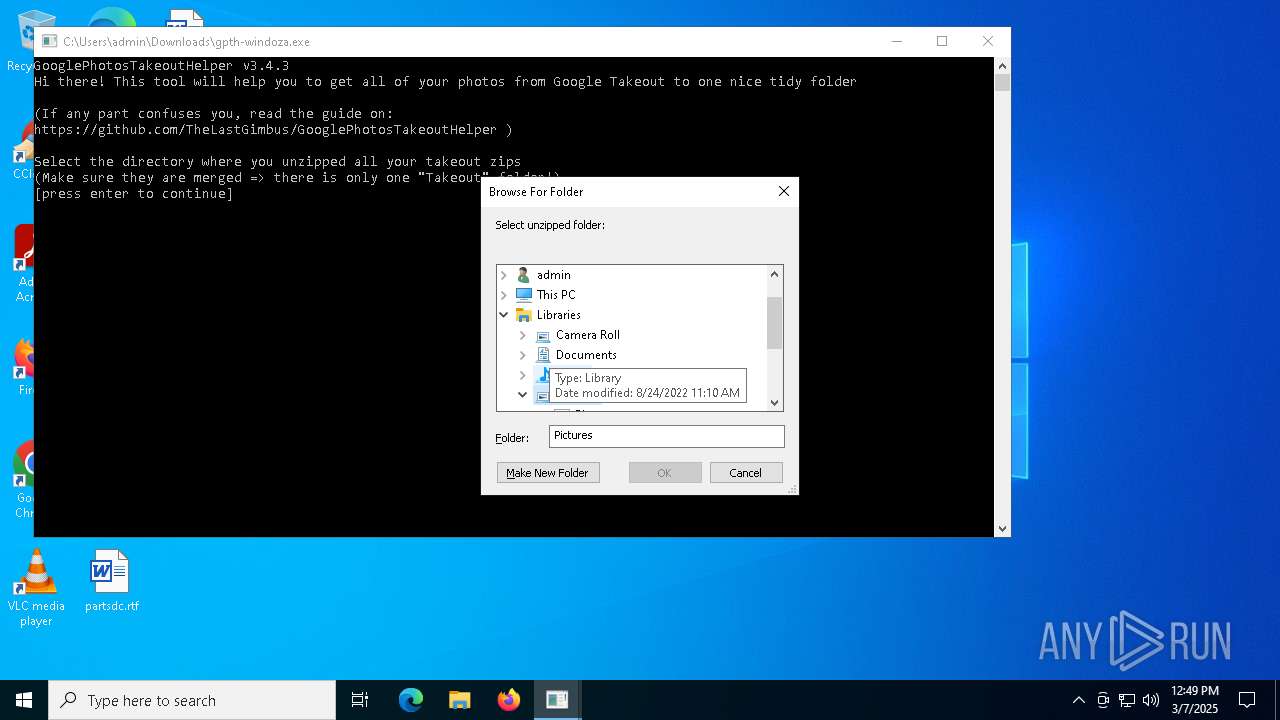Collapse the Pictures library node
This screenshot has height=720, width=1280.
click(522, 395)
